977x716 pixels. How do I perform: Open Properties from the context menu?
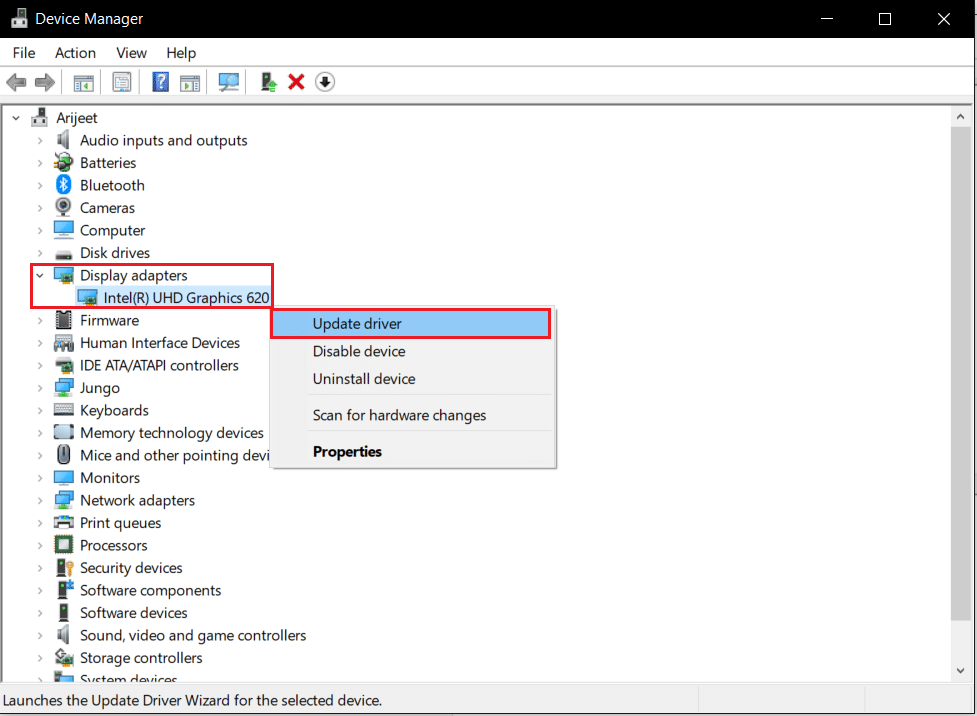[x=347, y=452]
